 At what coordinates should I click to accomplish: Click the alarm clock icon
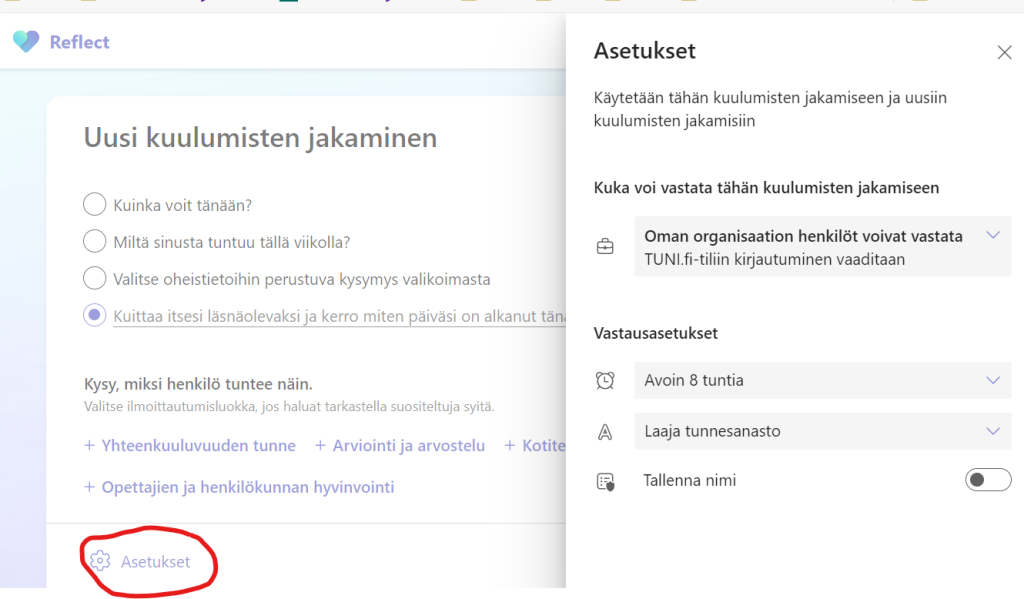coord(605,380)
